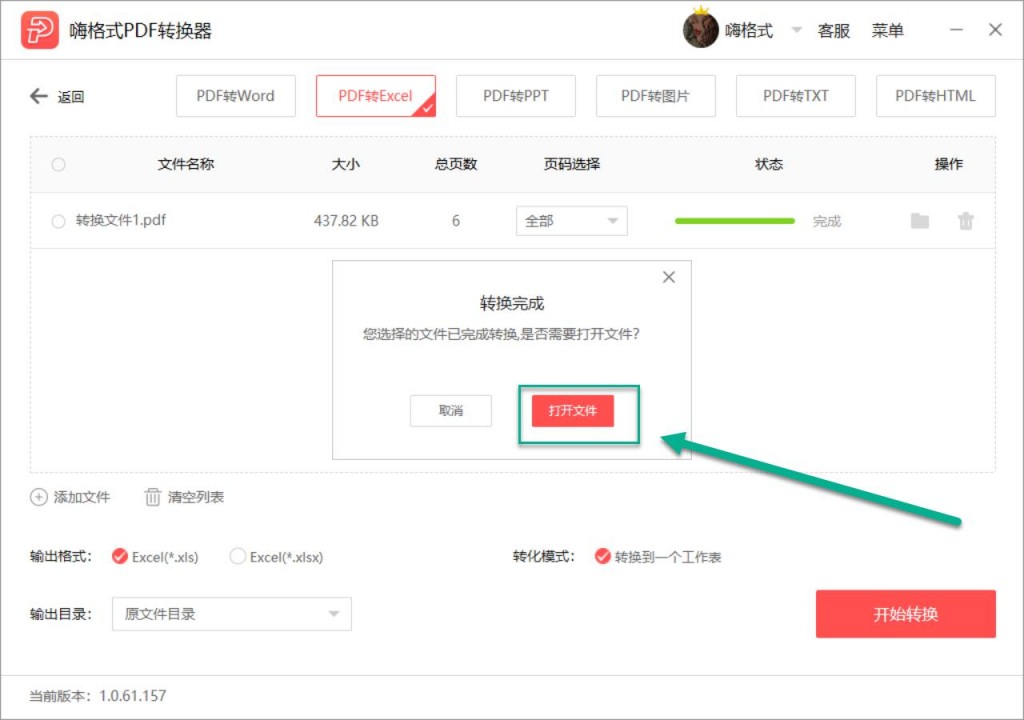Screen dimensions: 1024x720
Task: Switch to the PDF转PPT tab
Action: click(516, 96)
